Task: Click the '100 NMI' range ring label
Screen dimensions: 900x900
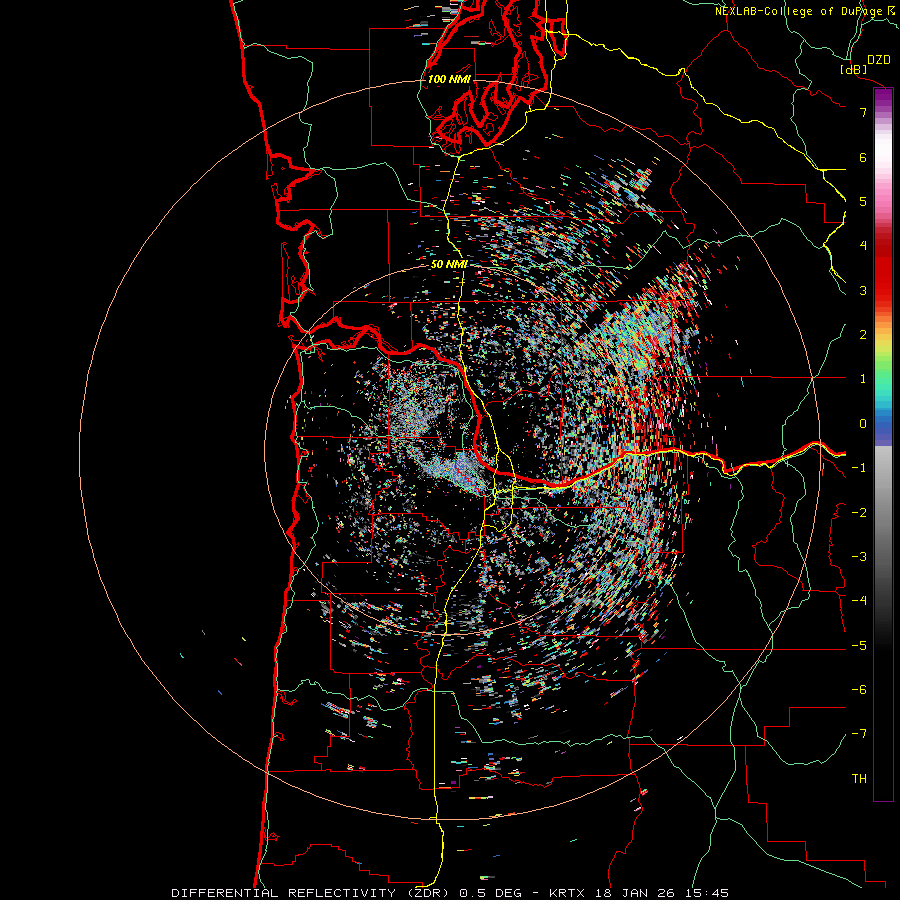Action: click(449, 79)
